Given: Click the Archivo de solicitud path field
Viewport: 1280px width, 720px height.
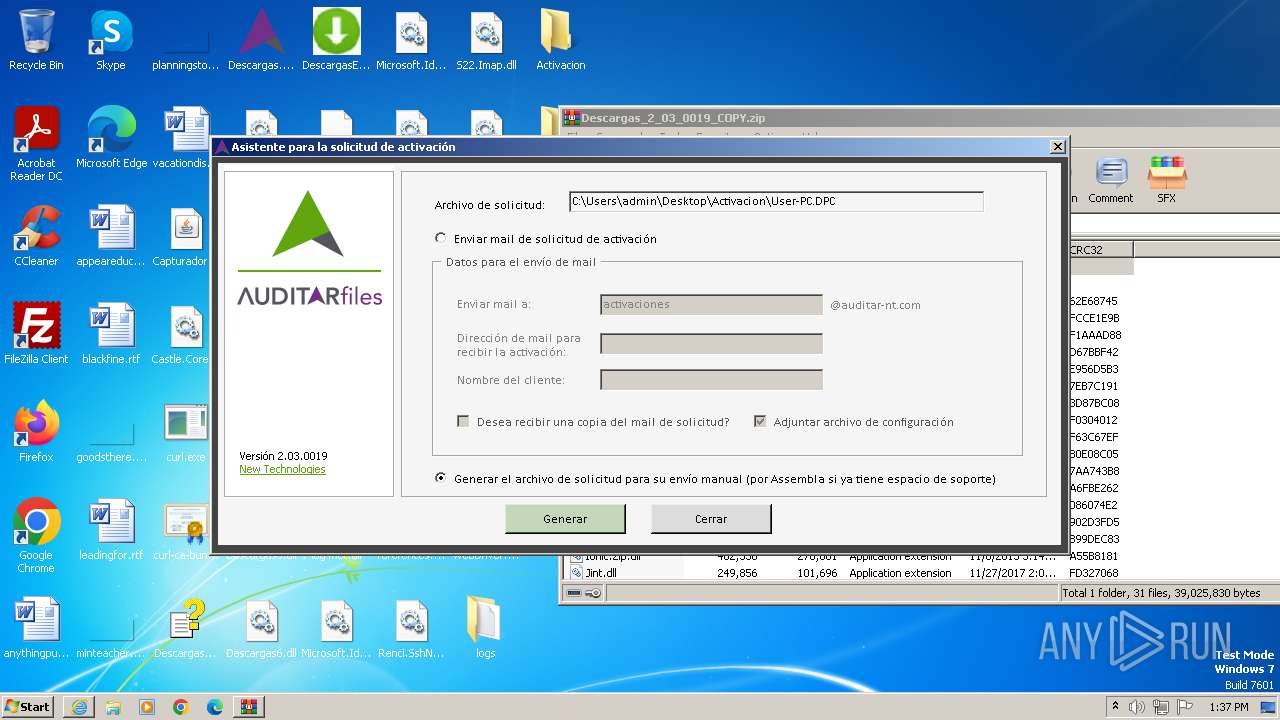Looking at the screenshot, I should tap(776, 201).
